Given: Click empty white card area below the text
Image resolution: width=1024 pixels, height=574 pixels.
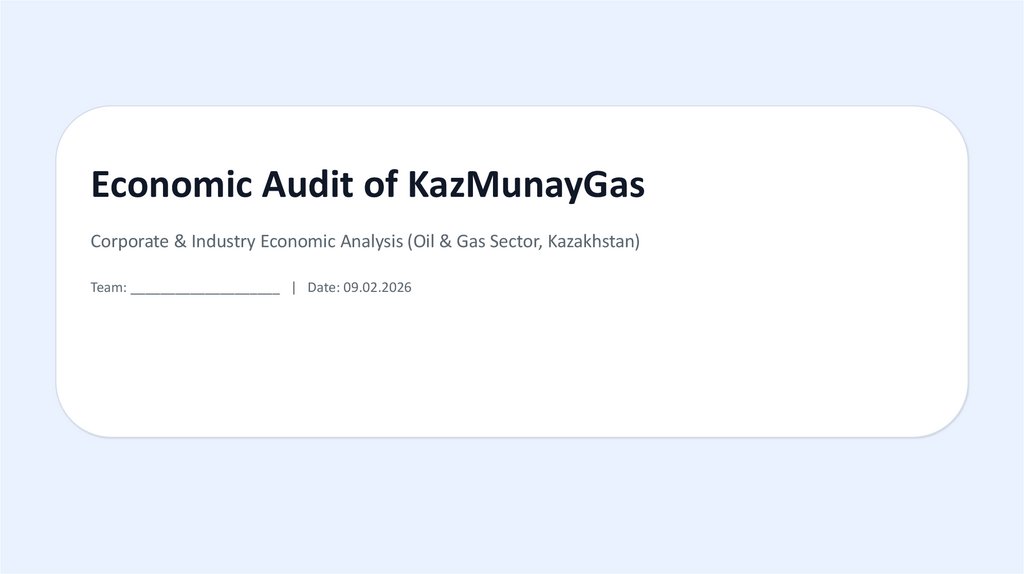Looking at the screenshot, I should click(x=510, y=370).
